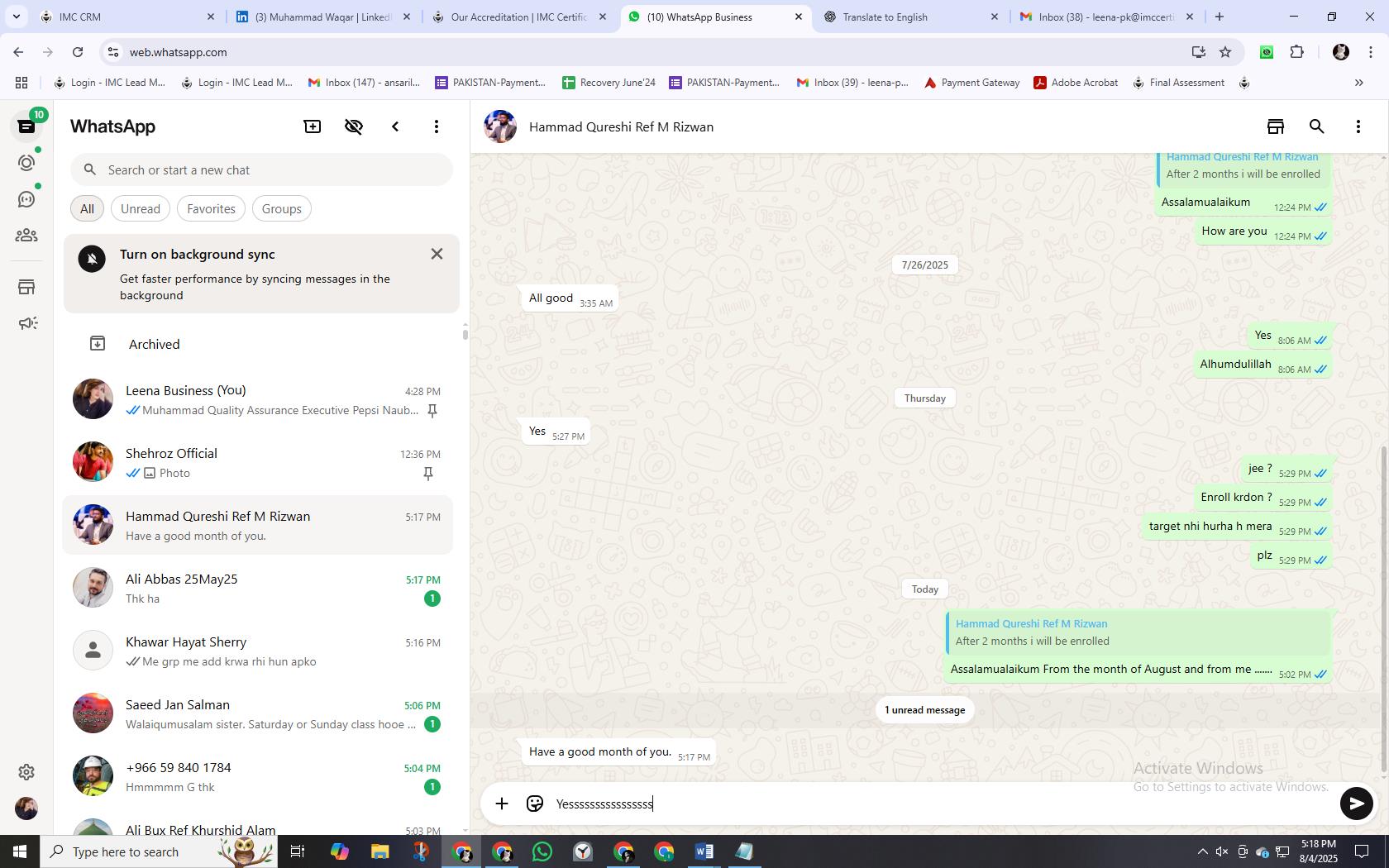Start a new chat with plus icon
Image resolution: width=1389 pixels, height=868 pixels.
(313, 126)
